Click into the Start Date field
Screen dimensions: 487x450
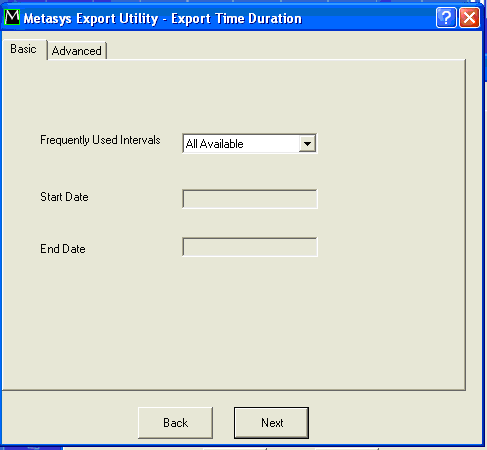(250, 199)
